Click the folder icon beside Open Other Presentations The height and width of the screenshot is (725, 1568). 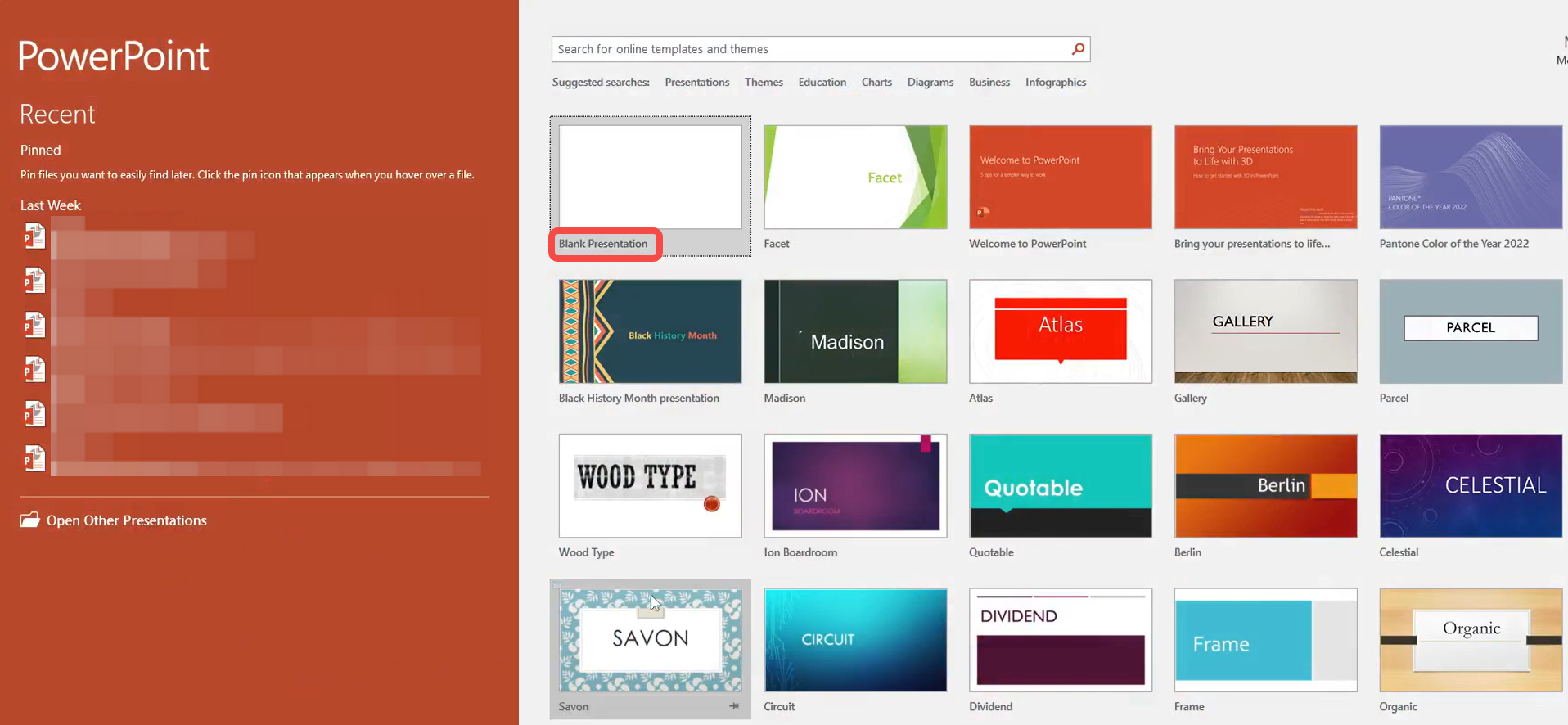[30, 520]
